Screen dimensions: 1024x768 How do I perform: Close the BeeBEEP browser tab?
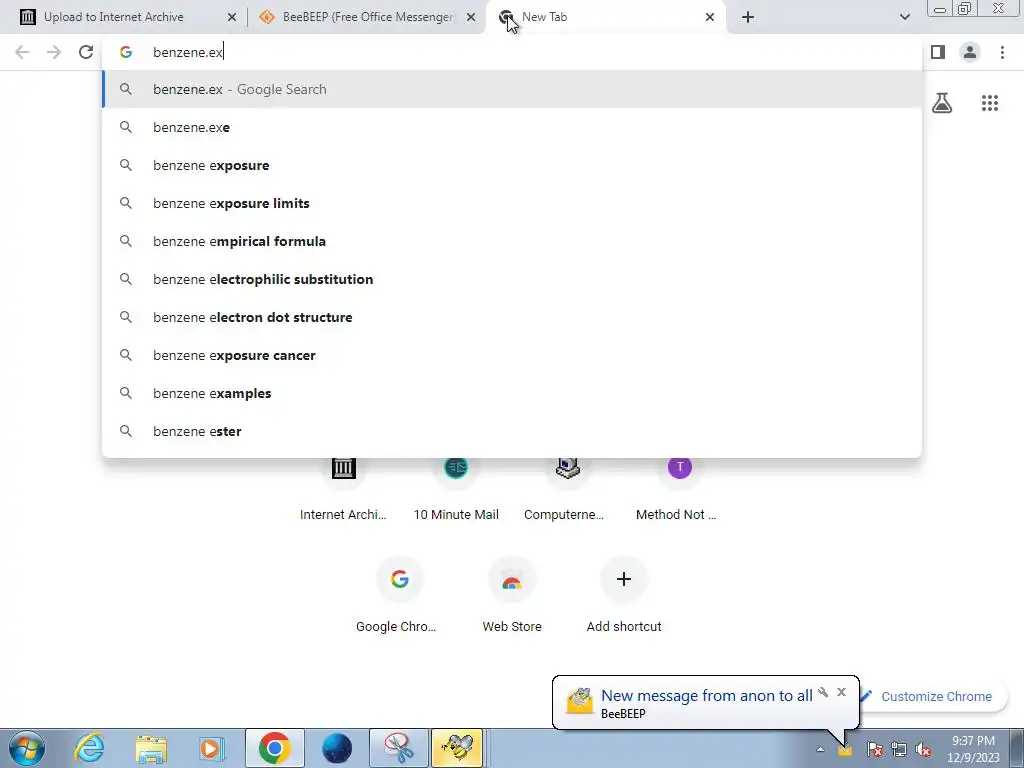pos(471,17)
